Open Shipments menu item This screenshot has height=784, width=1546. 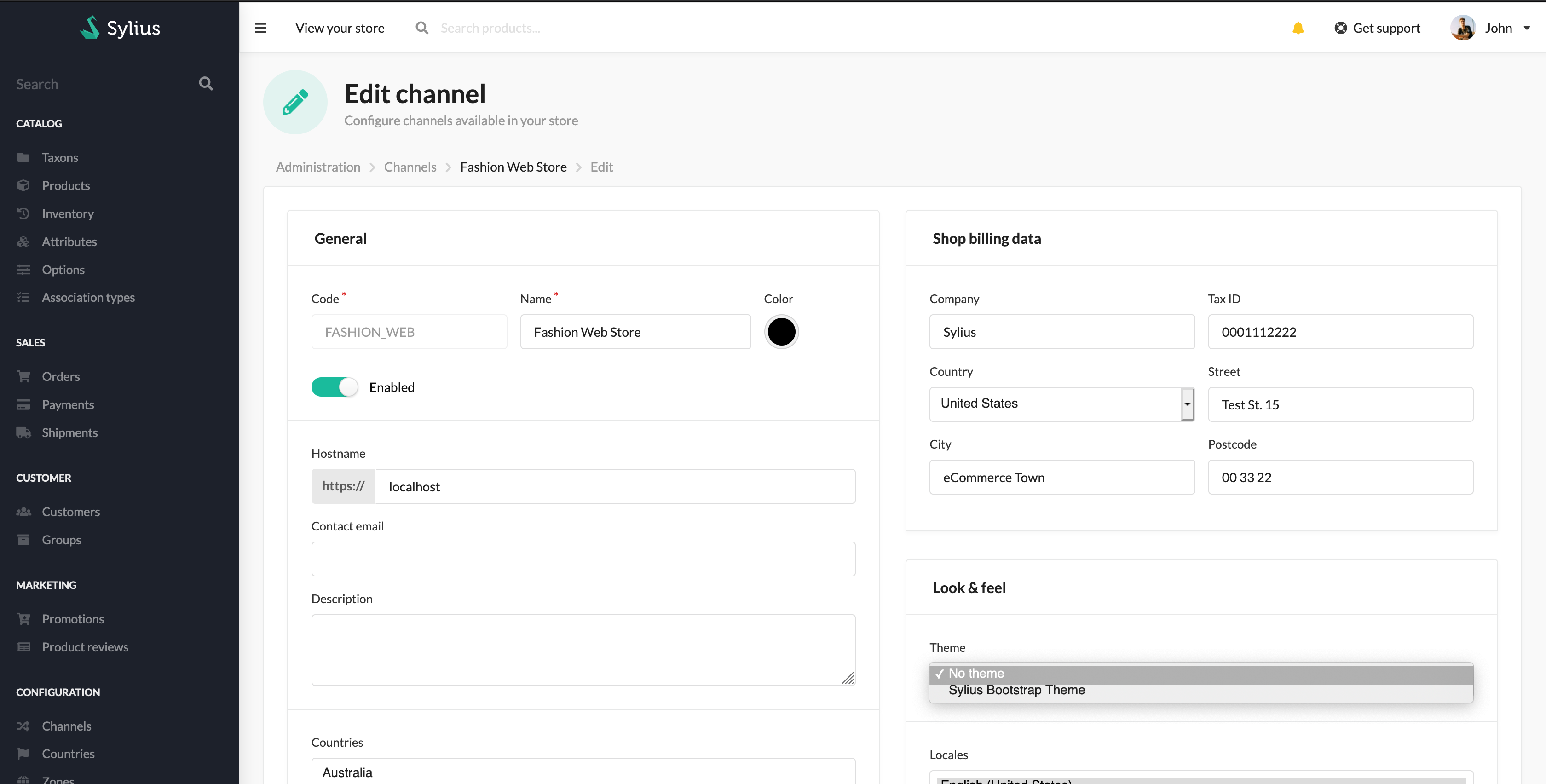(x=69, y=432)
